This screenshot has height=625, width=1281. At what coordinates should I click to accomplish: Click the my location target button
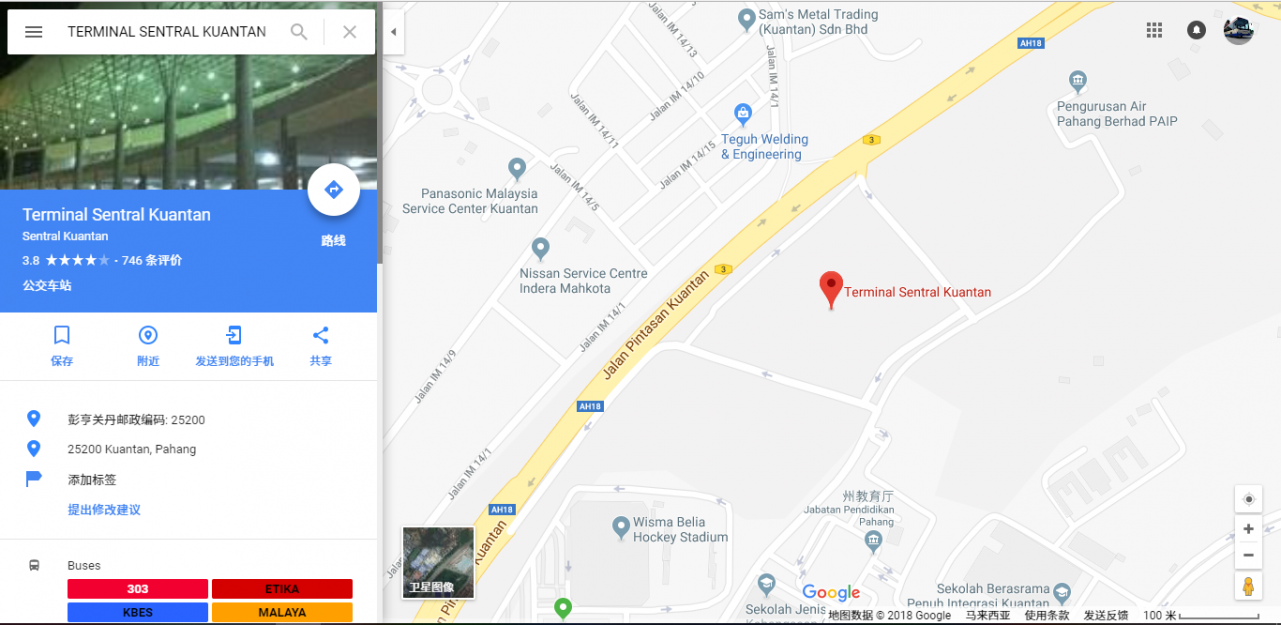pyautogui.click(x=1248, y=499)
